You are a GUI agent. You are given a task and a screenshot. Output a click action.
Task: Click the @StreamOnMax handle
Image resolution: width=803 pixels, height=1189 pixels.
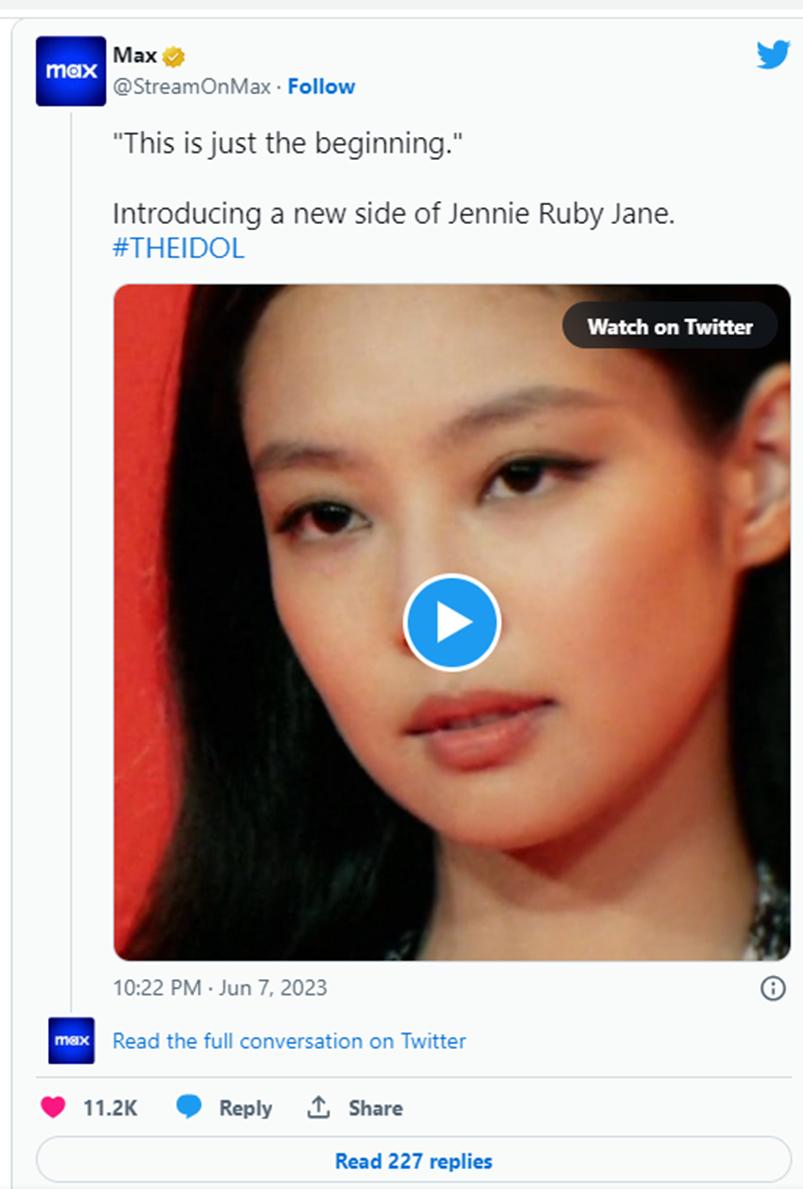192,87
